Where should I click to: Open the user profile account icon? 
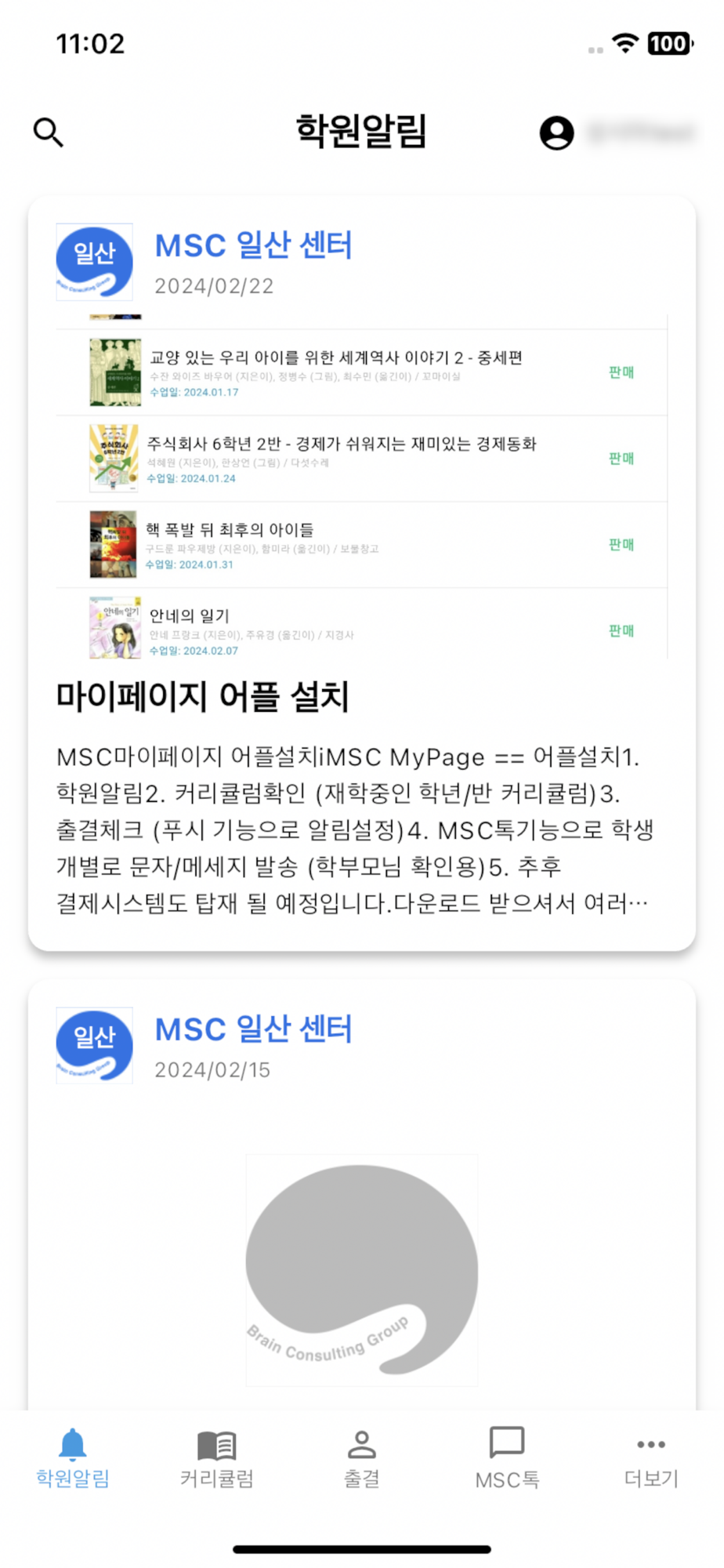556,132
